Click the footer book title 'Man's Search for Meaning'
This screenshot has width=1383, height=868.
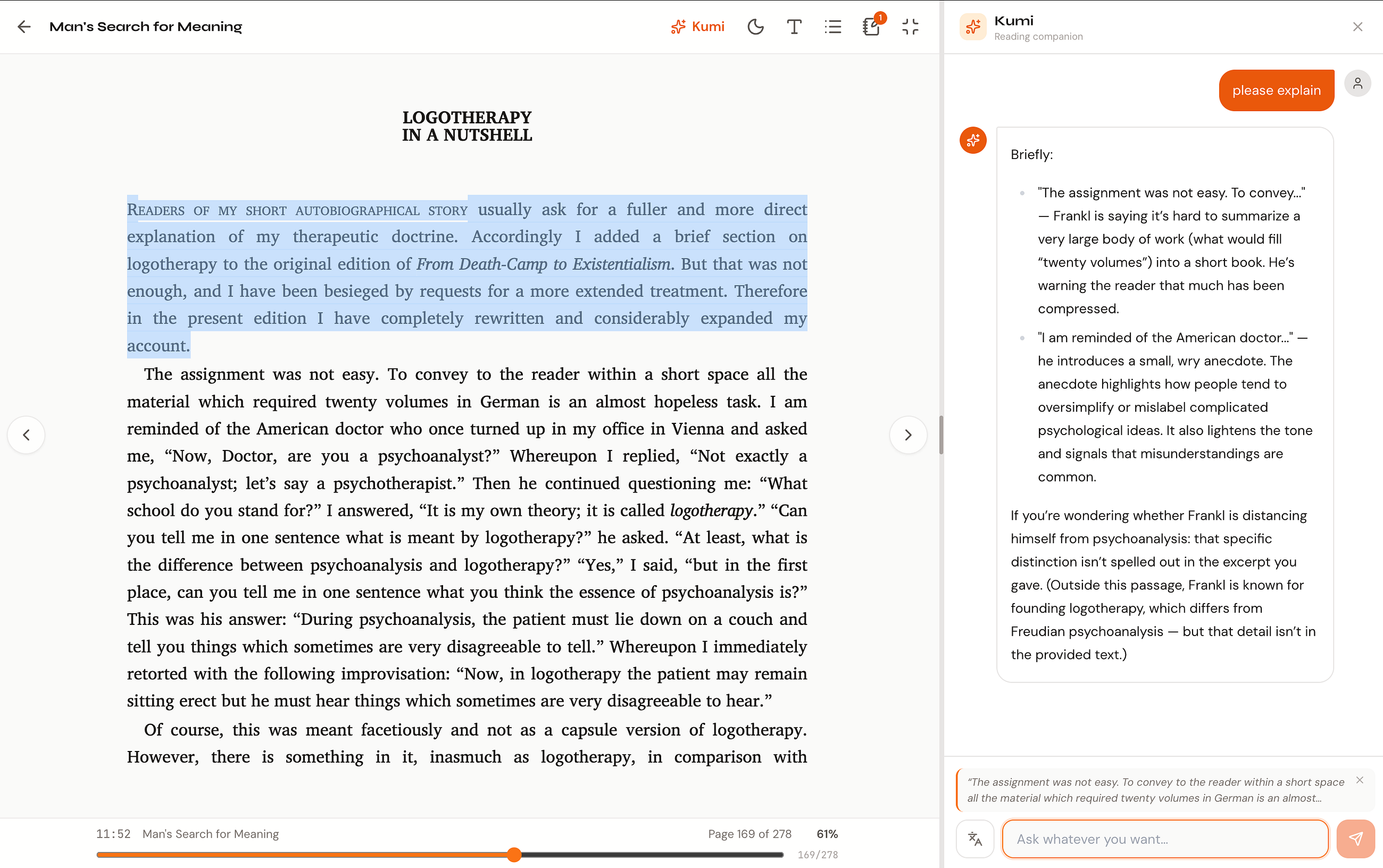tap(210, 833)
